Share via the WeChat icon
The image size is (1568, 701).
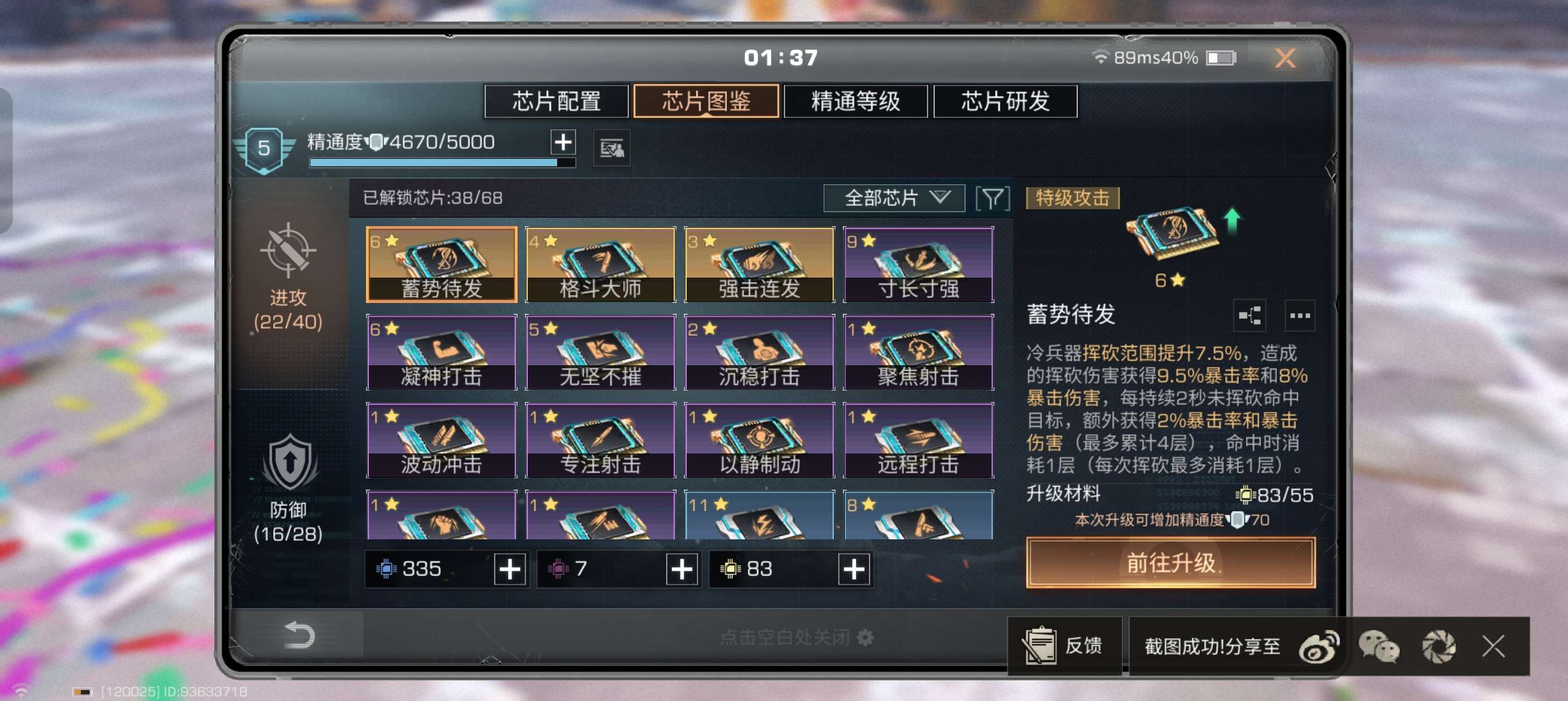pyautogui.click(x=1378, y=646)
